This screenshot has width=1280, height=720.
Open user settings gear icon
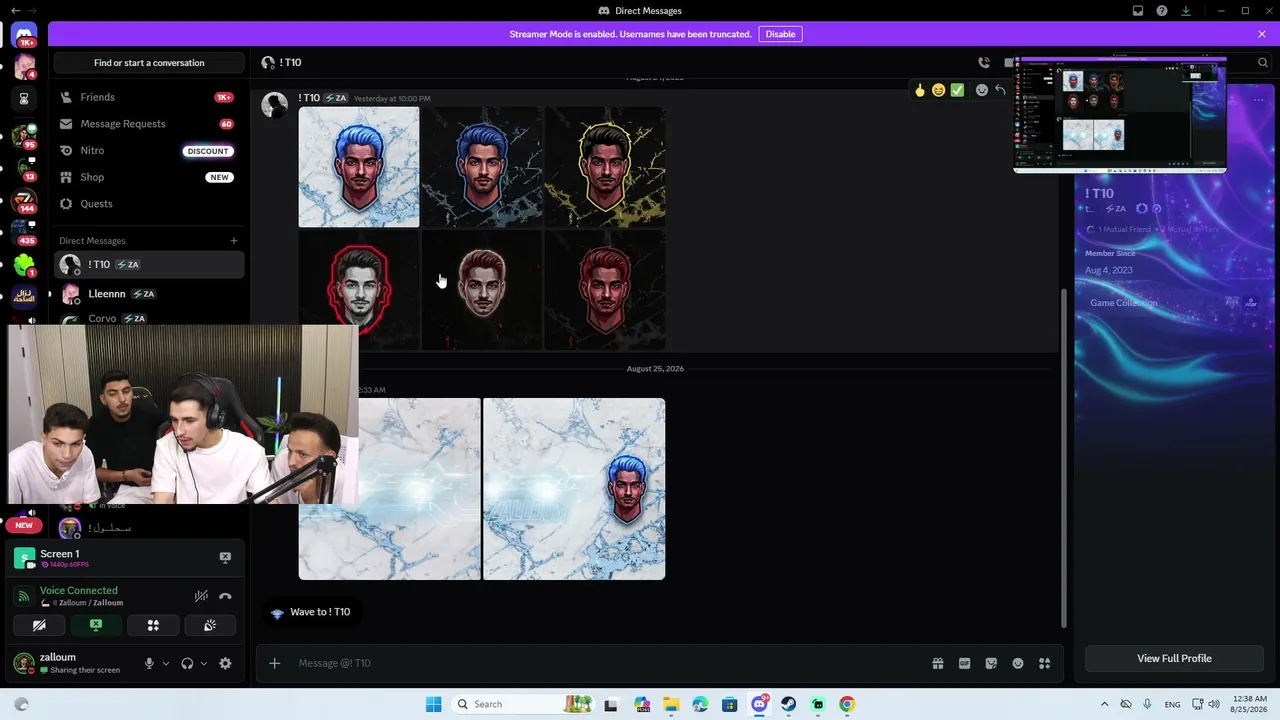coord(225,663)
